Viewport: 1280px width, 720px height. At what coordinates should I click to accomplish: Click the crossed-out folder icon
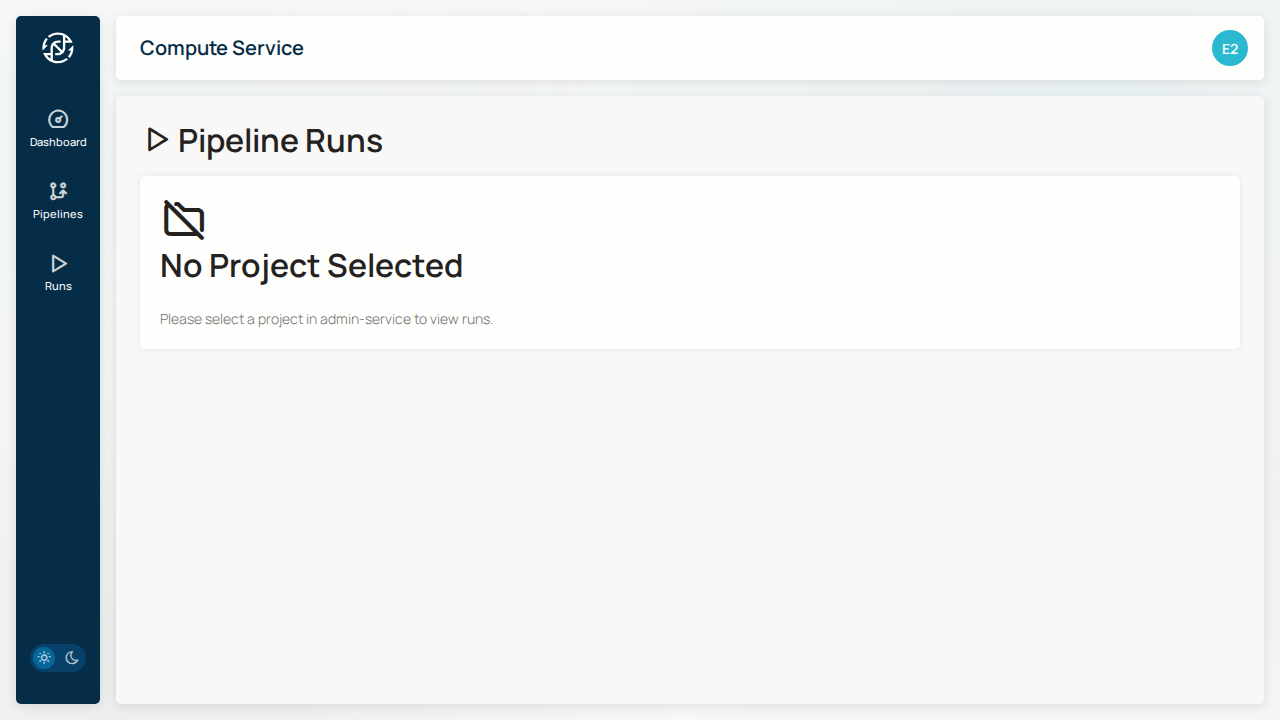click(x=184, y=220)
